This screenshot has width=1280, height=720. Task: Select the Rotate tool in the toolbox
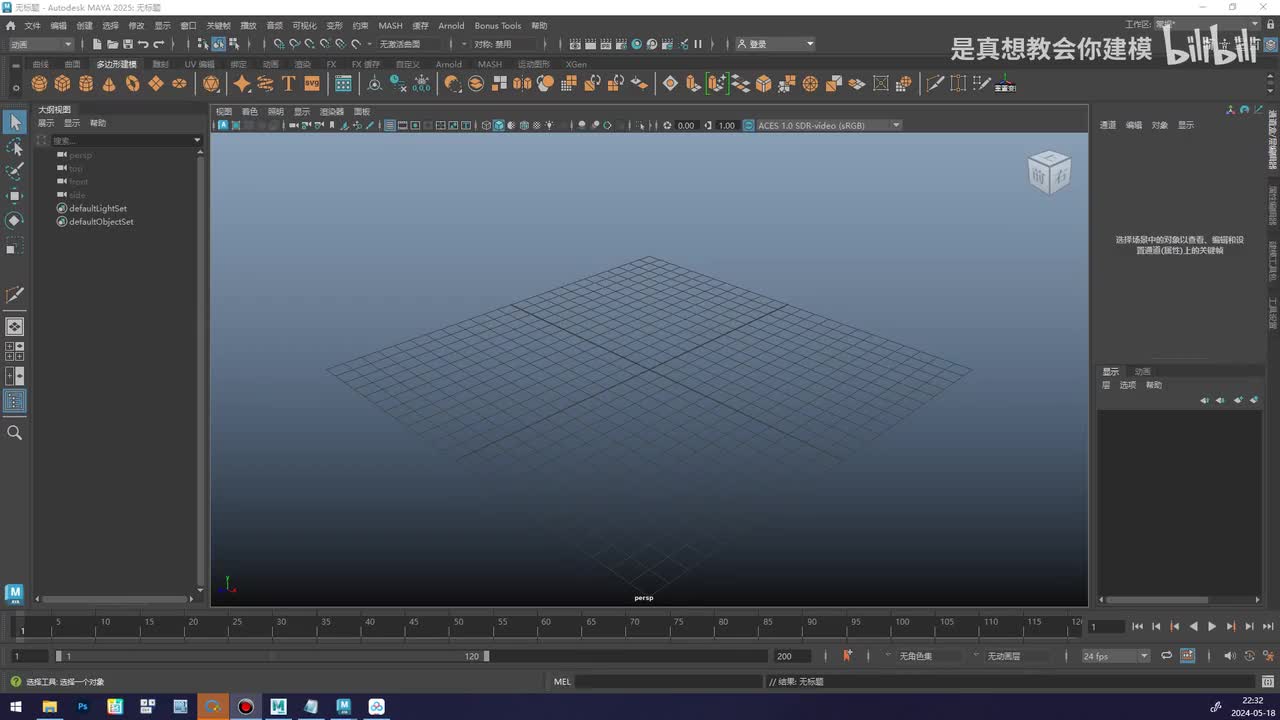pyautogui.click(x=14, y=221)
